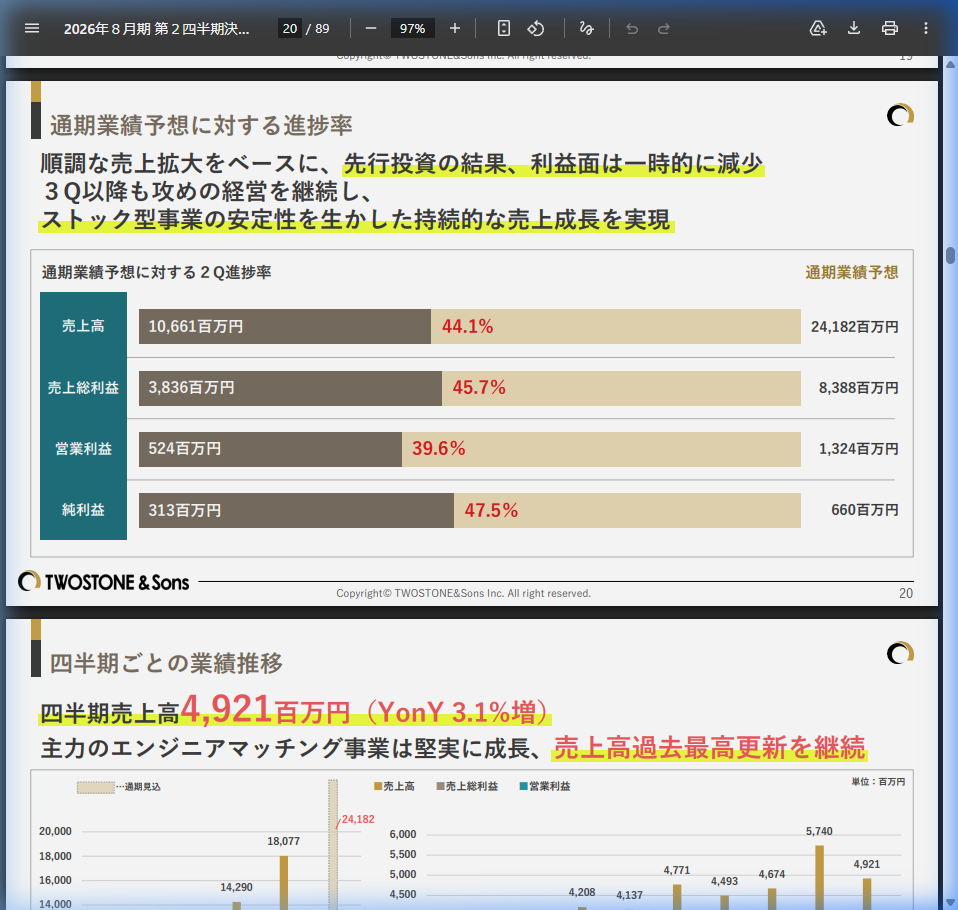Image resolution: width=958 pixels, height=910 pixels.
Task: Open the three-dot options menu
Action: click(925, 28)
